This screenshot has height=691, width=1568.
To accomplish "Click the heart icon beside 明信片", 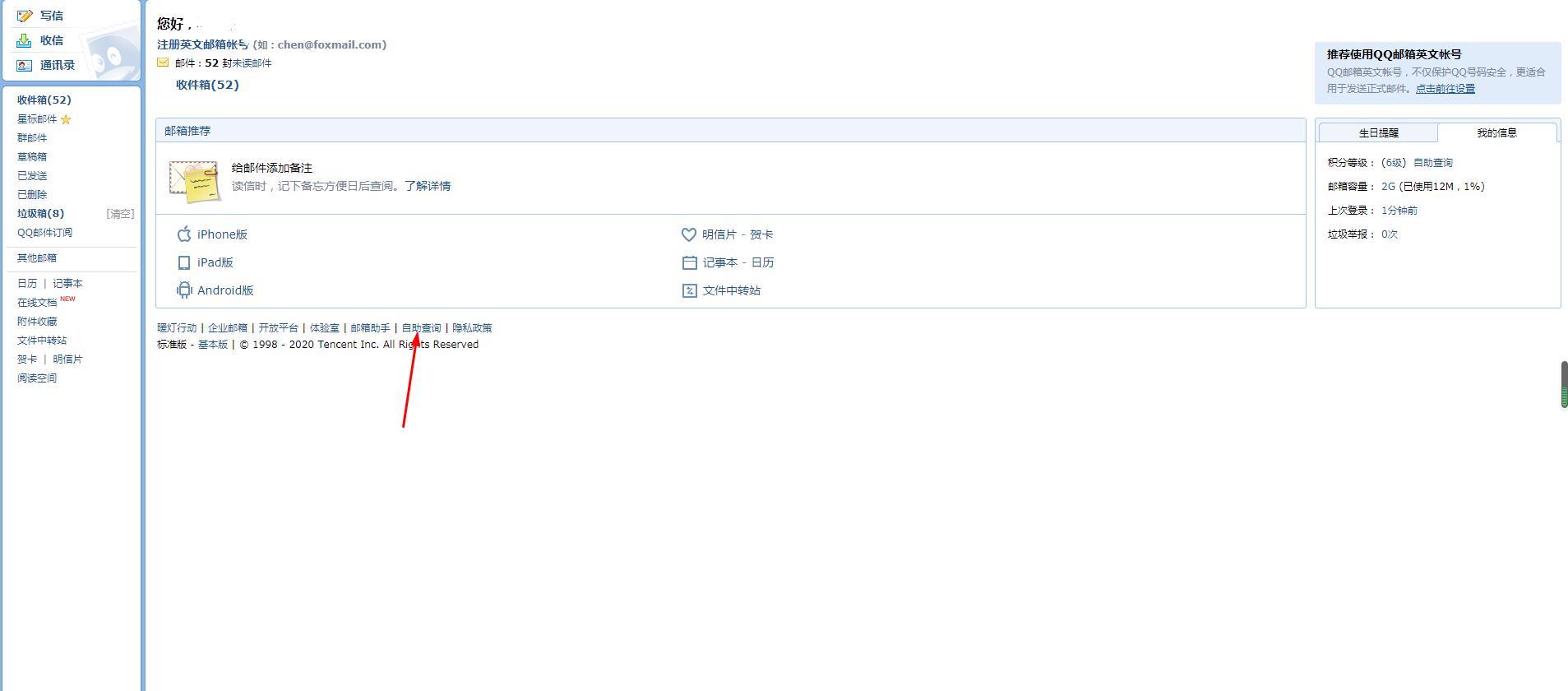I will point(689,234).
